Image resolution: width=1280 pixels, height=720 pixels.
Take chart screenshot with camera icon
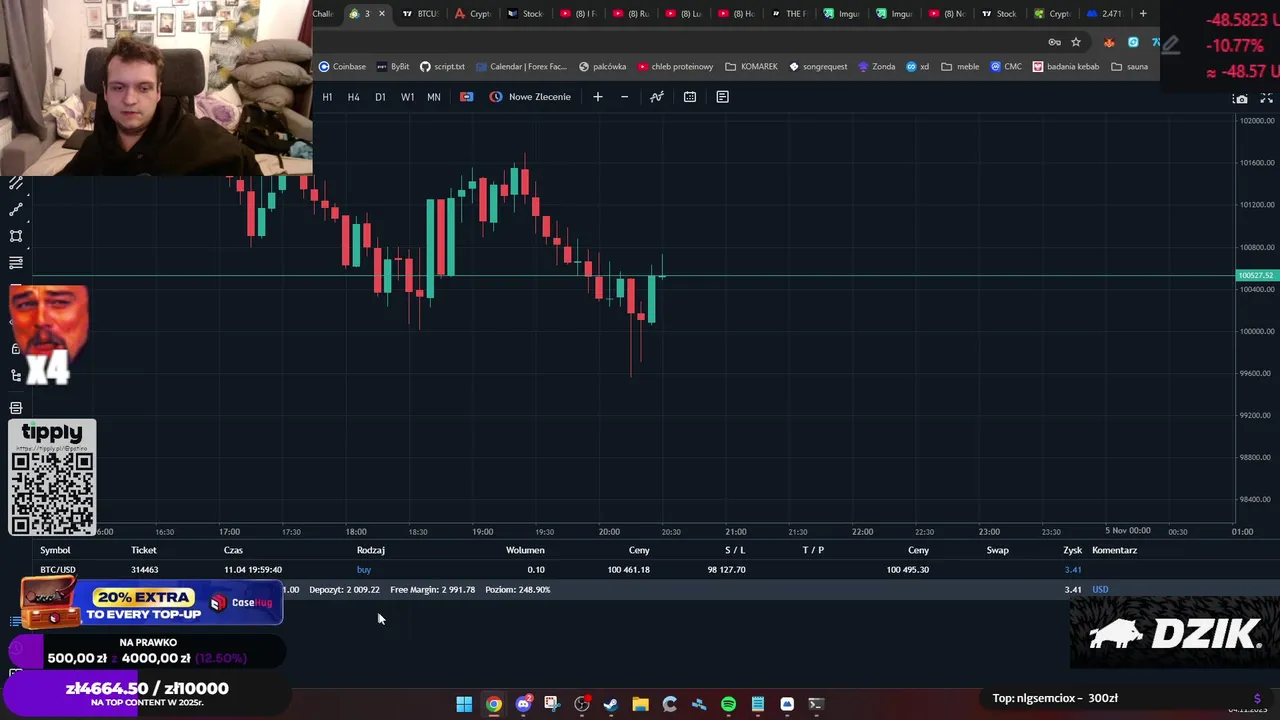1240,99
